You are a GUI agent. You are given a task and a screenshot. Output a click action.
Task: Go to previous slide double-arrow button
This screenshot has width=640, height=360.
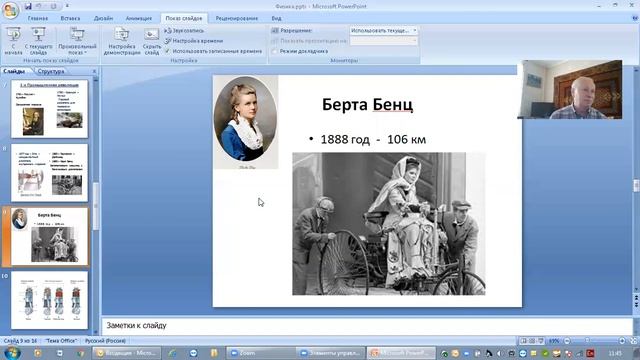coord(636,299)
